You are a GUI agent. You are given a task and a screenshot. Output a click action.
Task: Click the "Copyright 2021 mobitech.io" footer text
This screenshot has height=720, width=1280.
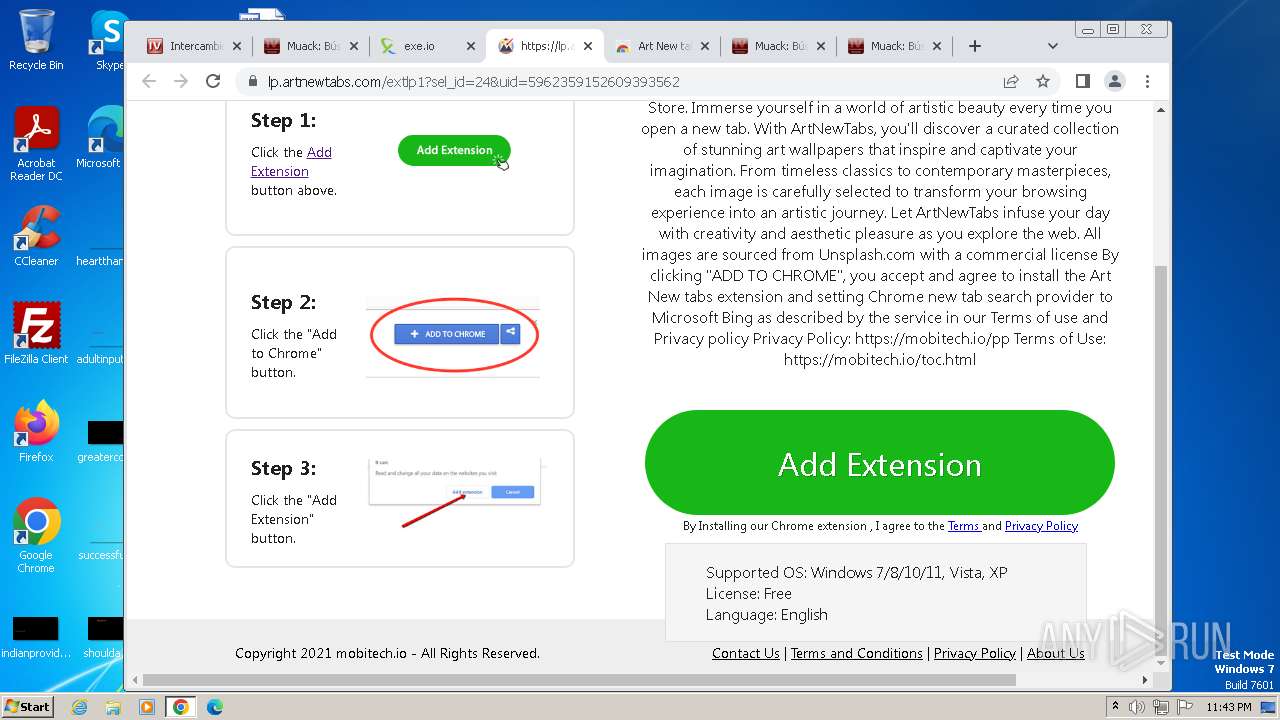coord(321,653)
